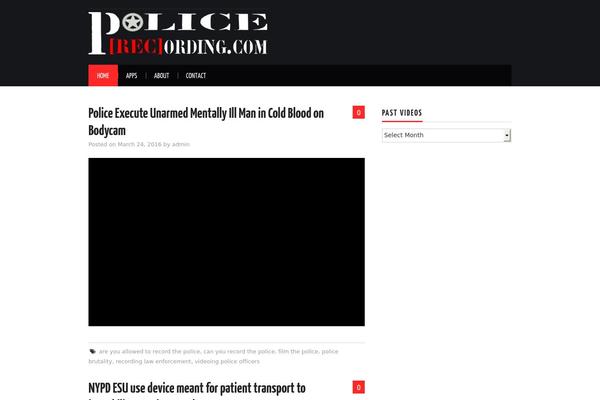Open the Select Month dropdown
600x400 pixels.
pyautogui.click(x=446, y=135)
